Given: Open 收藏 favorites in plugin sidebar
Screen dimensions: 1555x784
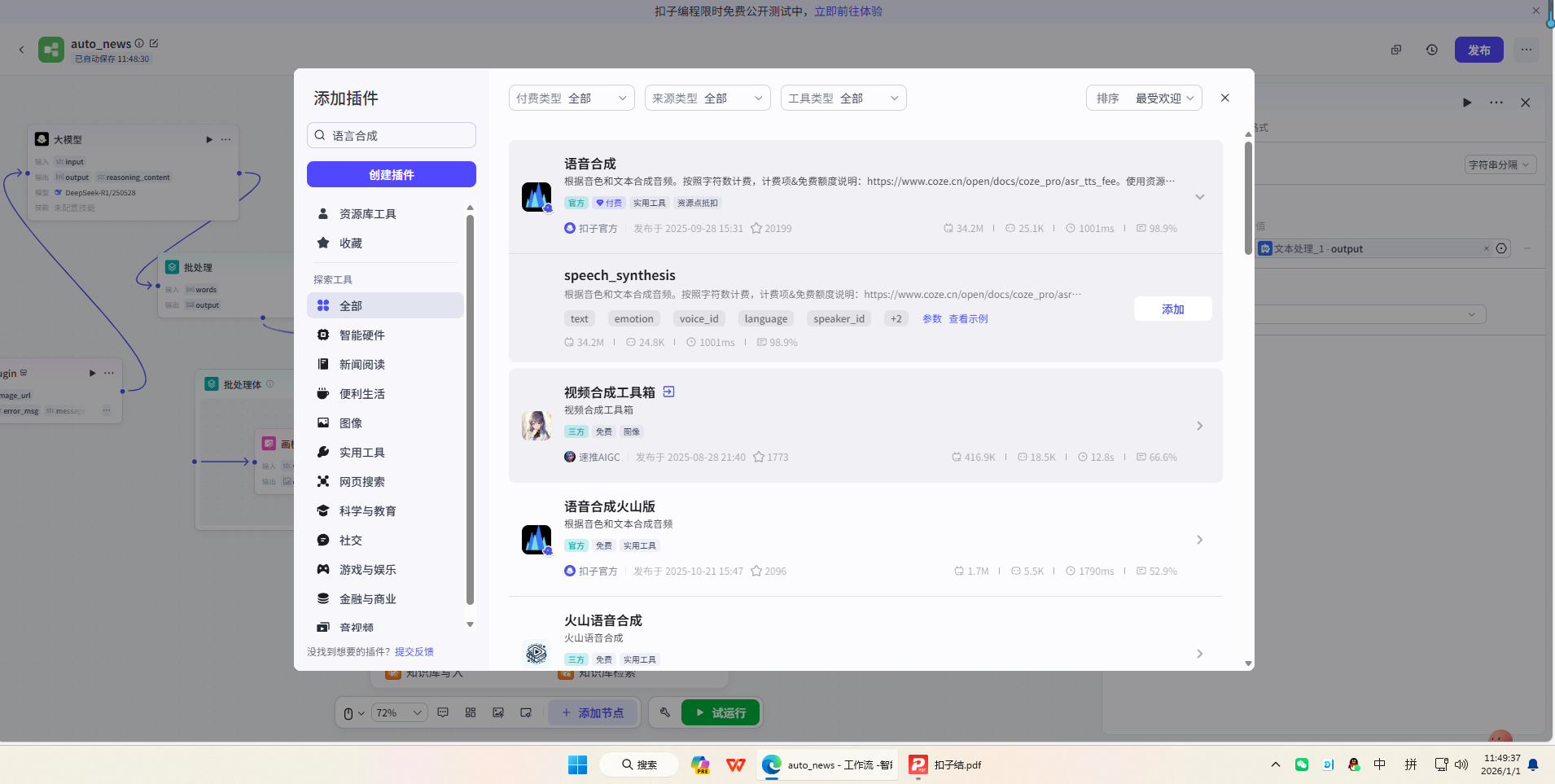Looking at the screenshot, I should [351, 243].
